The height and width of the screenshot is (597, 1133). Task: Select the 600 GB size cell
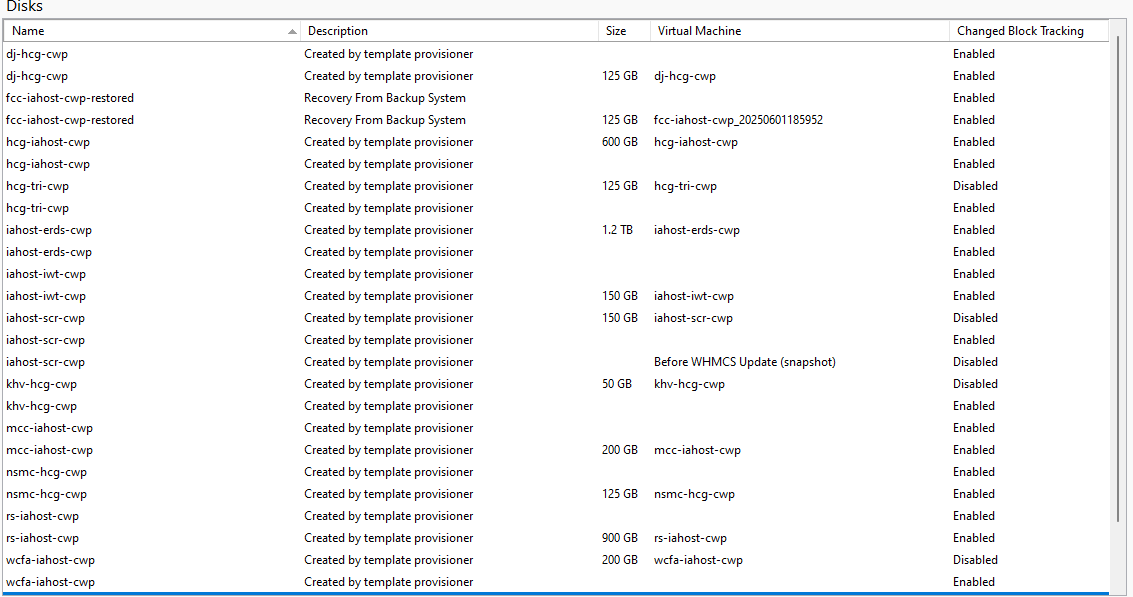[x=620, y=142]
